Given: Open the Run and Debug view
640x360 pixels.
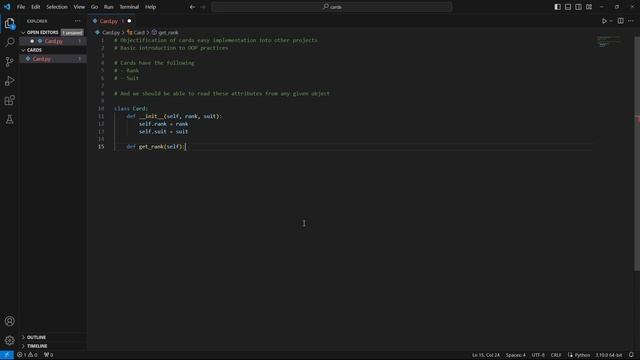Looking at the screenshot, I should point(9,81).
